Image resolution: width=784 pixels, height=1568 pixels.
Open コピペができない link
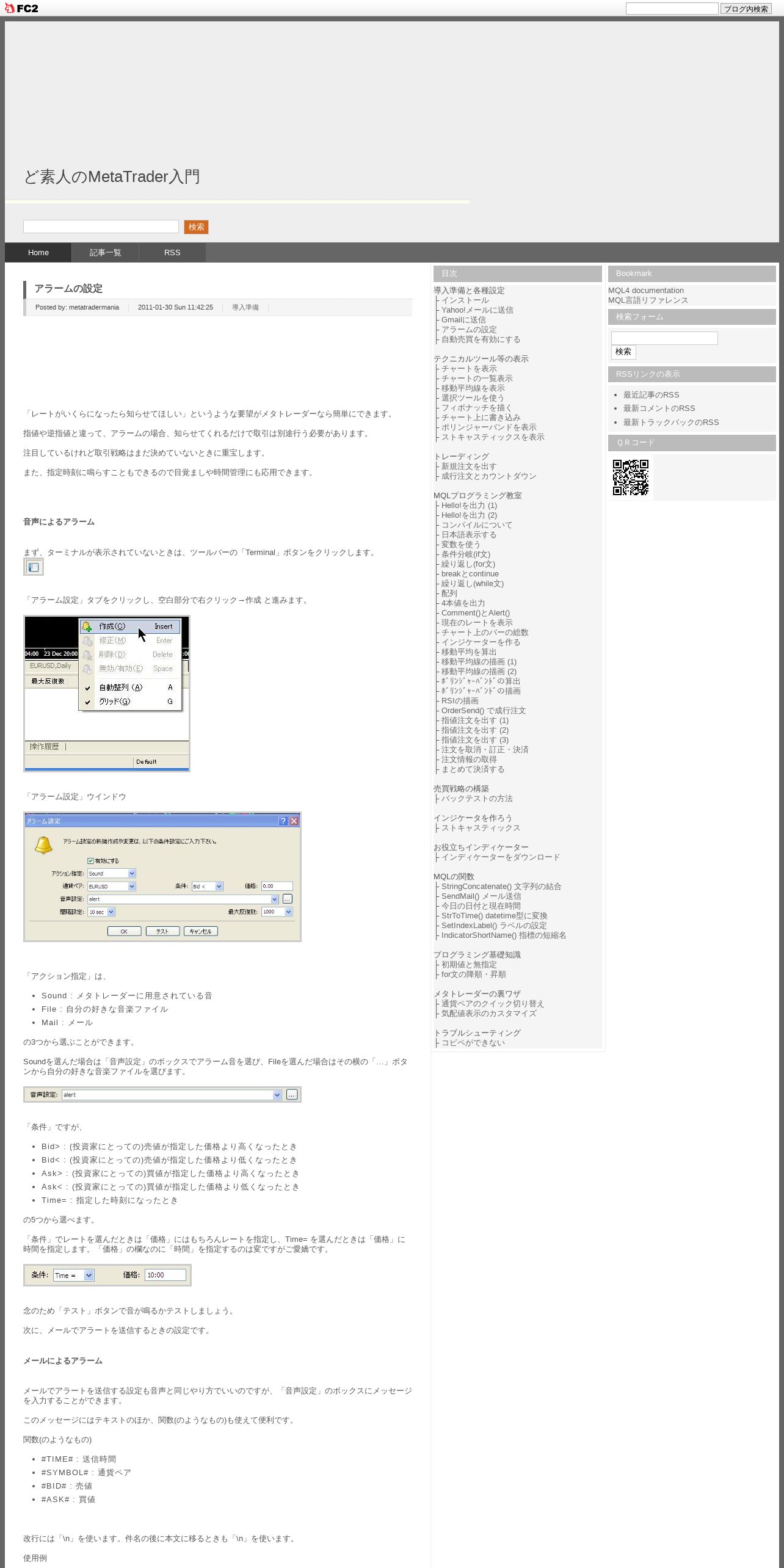[x=473, y=1043]
